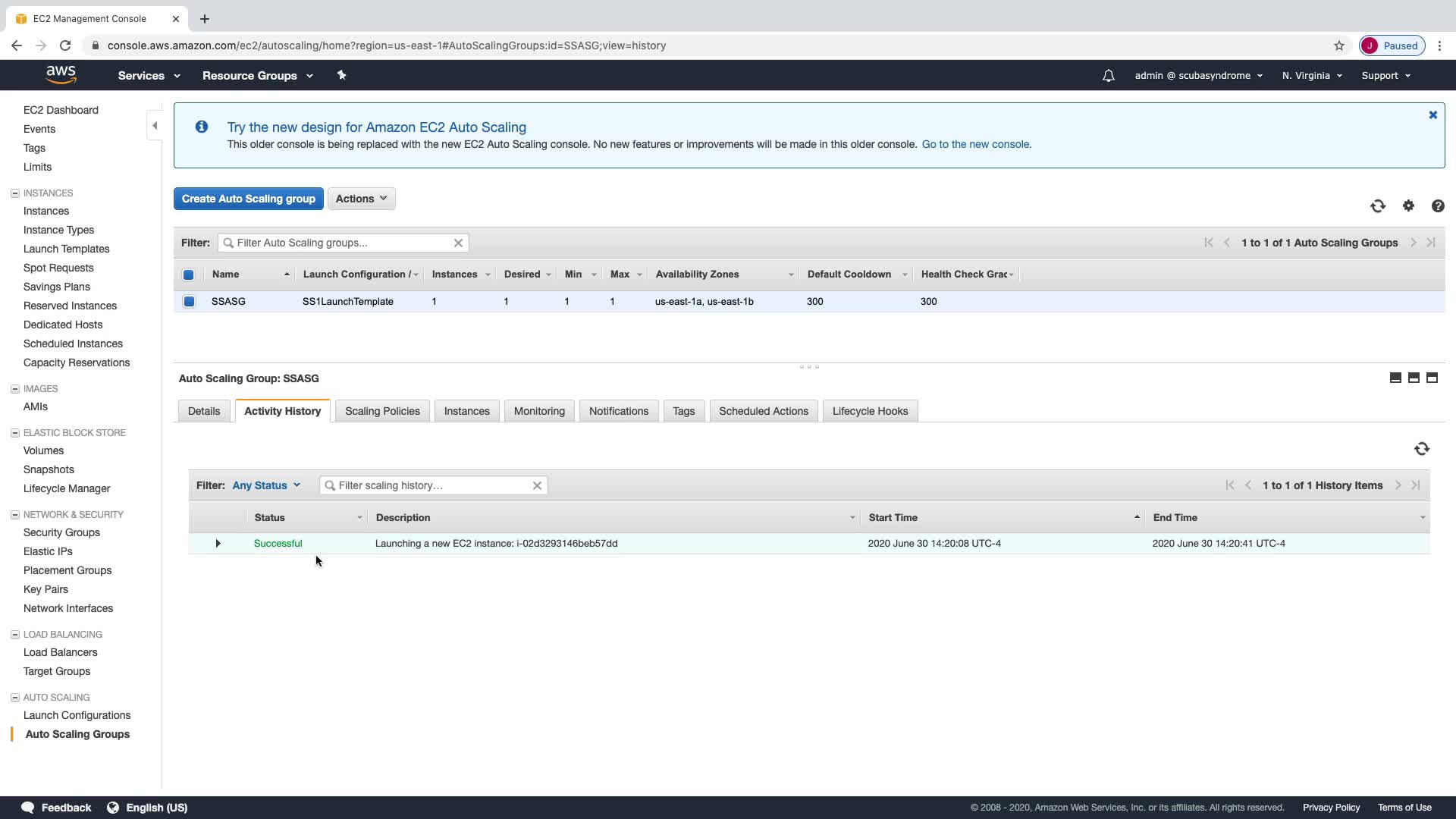This screenshot has height=819, width=1456.
Task: Refresh the Auto Scaling groups list
Action: pos(1378,206)
